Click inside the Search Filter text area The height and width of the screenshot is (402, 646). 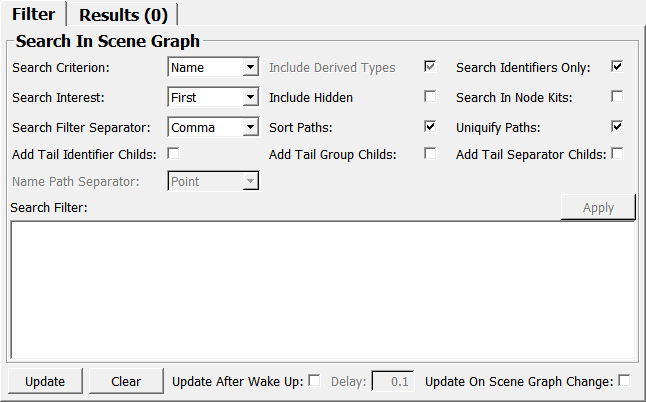click(x=323, y=290)
